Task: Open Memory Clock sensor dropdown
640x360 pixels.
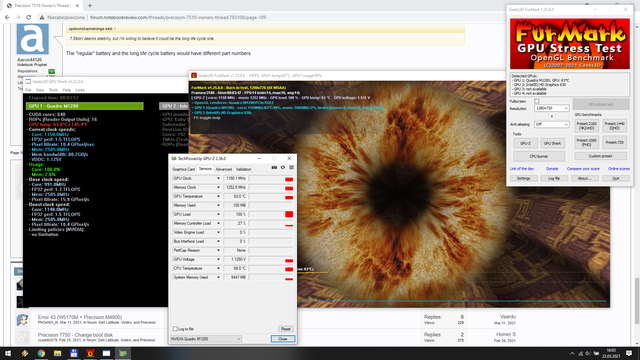Action: coord(218,187)
